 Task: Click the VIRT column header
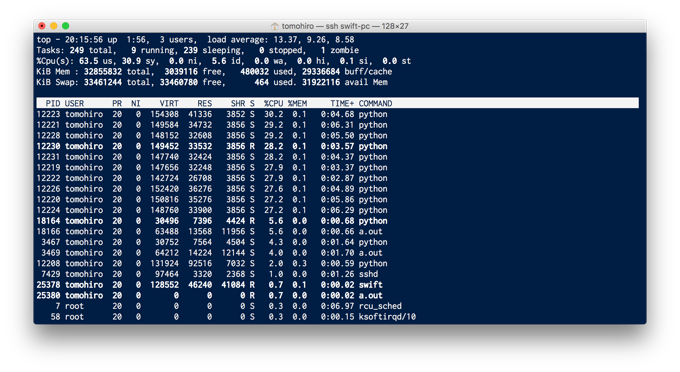(169, 103)
